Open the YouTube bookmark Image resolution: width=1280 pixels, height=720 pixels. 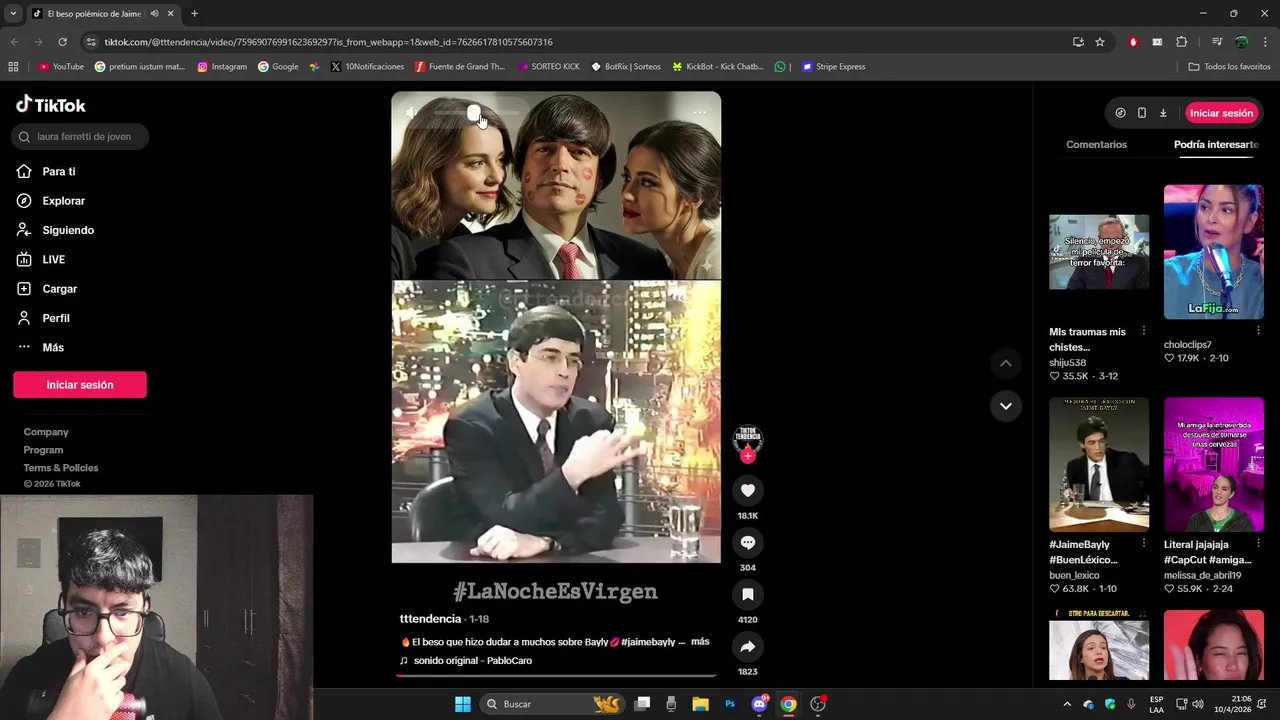61,67
